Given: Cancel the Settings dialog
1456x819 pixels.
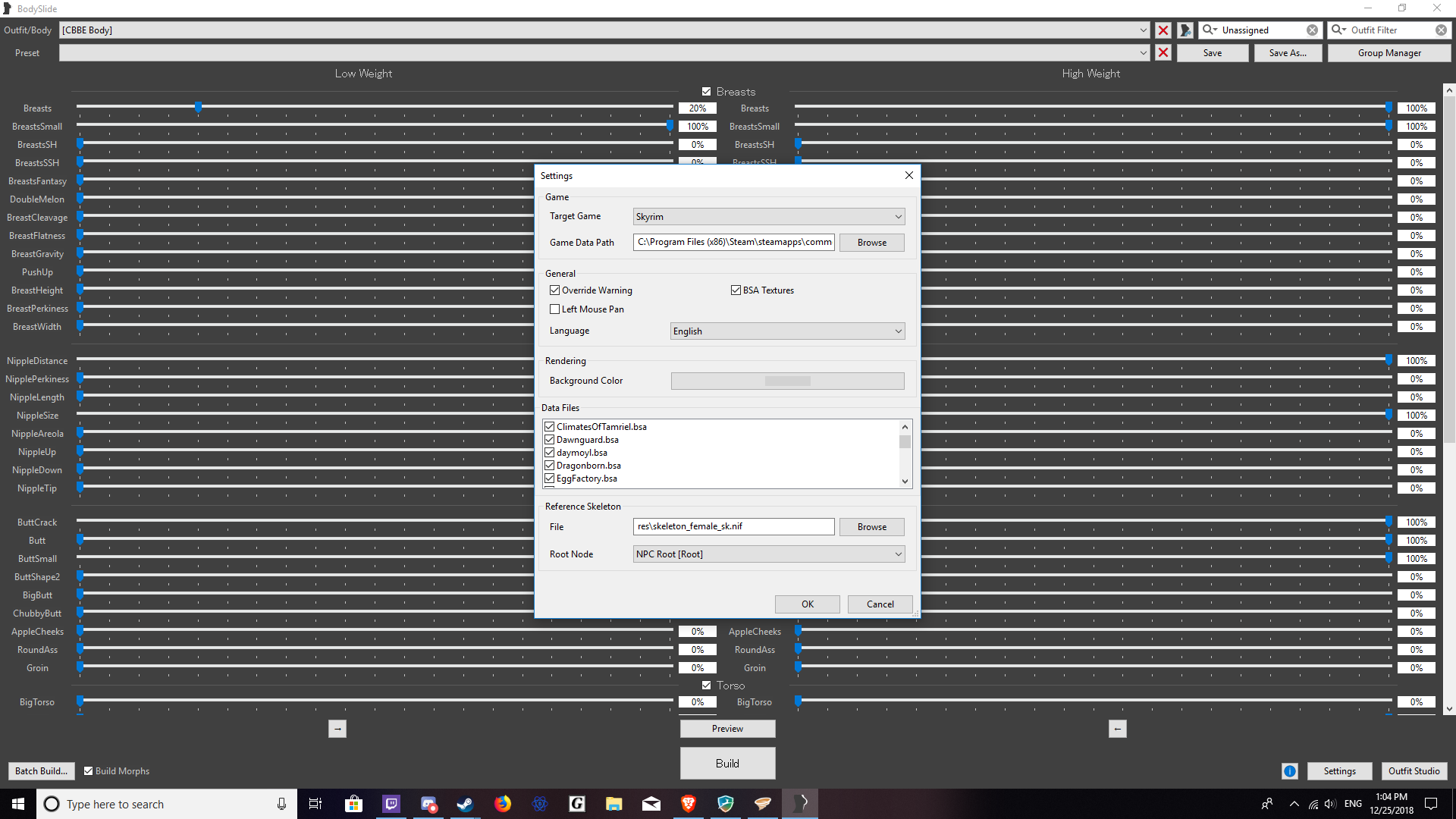Looking at the screenshot, I should 880,604.
